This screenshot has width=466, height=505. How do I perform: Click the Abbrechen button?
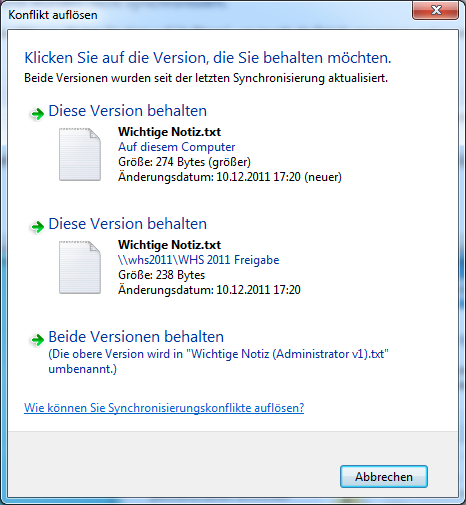[x=384, y=477]
